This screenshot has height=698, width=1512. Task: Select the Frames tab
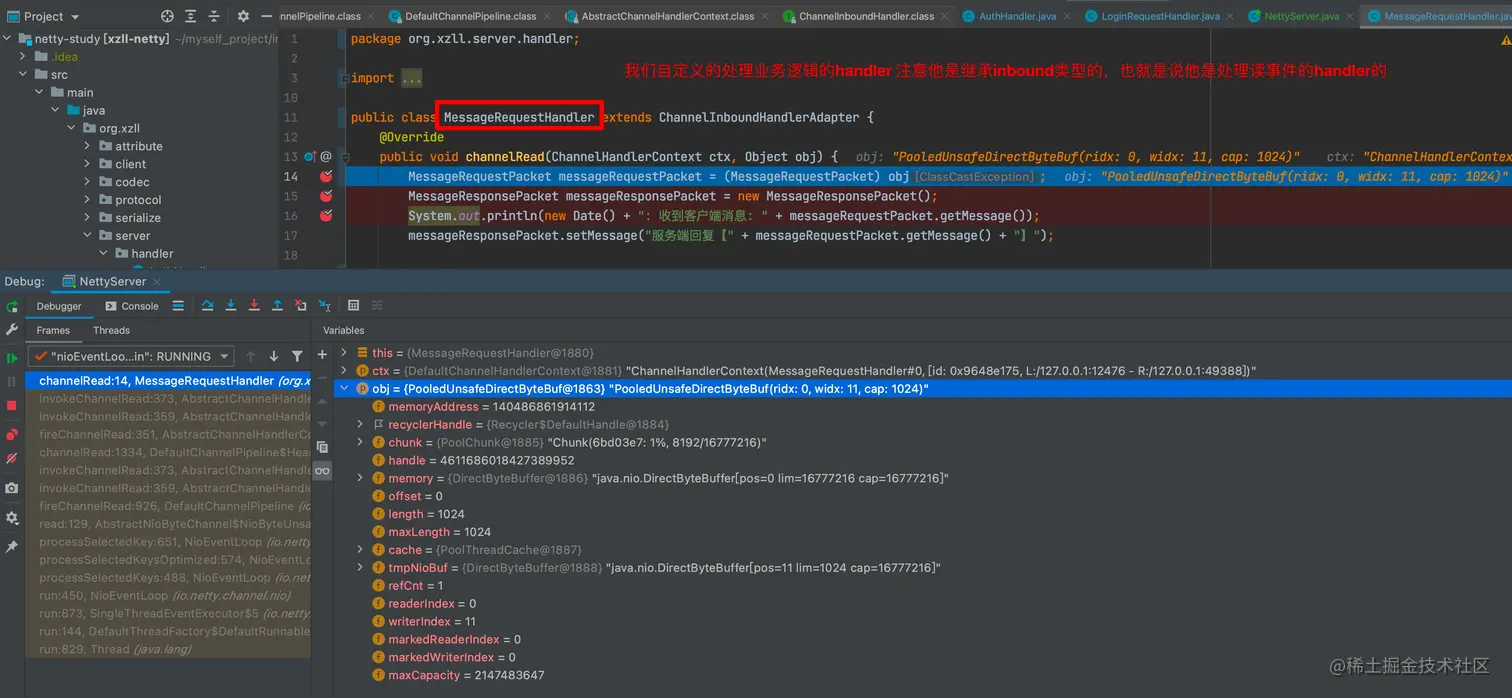point(53,330)
